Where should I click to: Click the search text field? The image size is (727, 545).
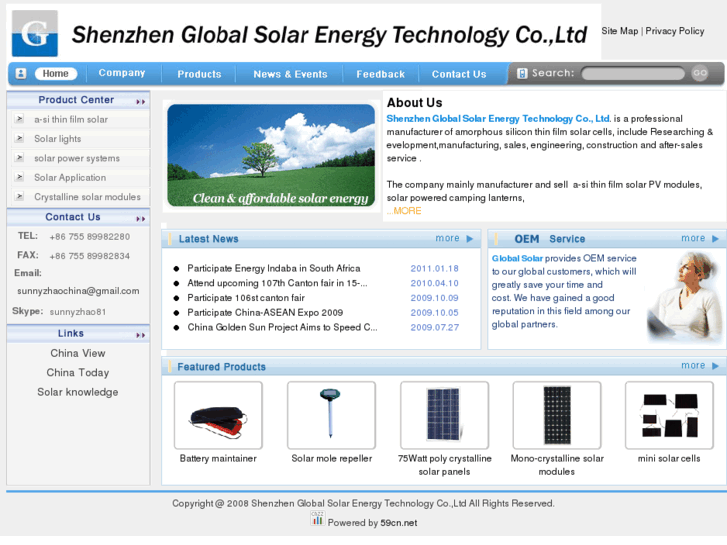pyautogui.click(x=633, y=73)
